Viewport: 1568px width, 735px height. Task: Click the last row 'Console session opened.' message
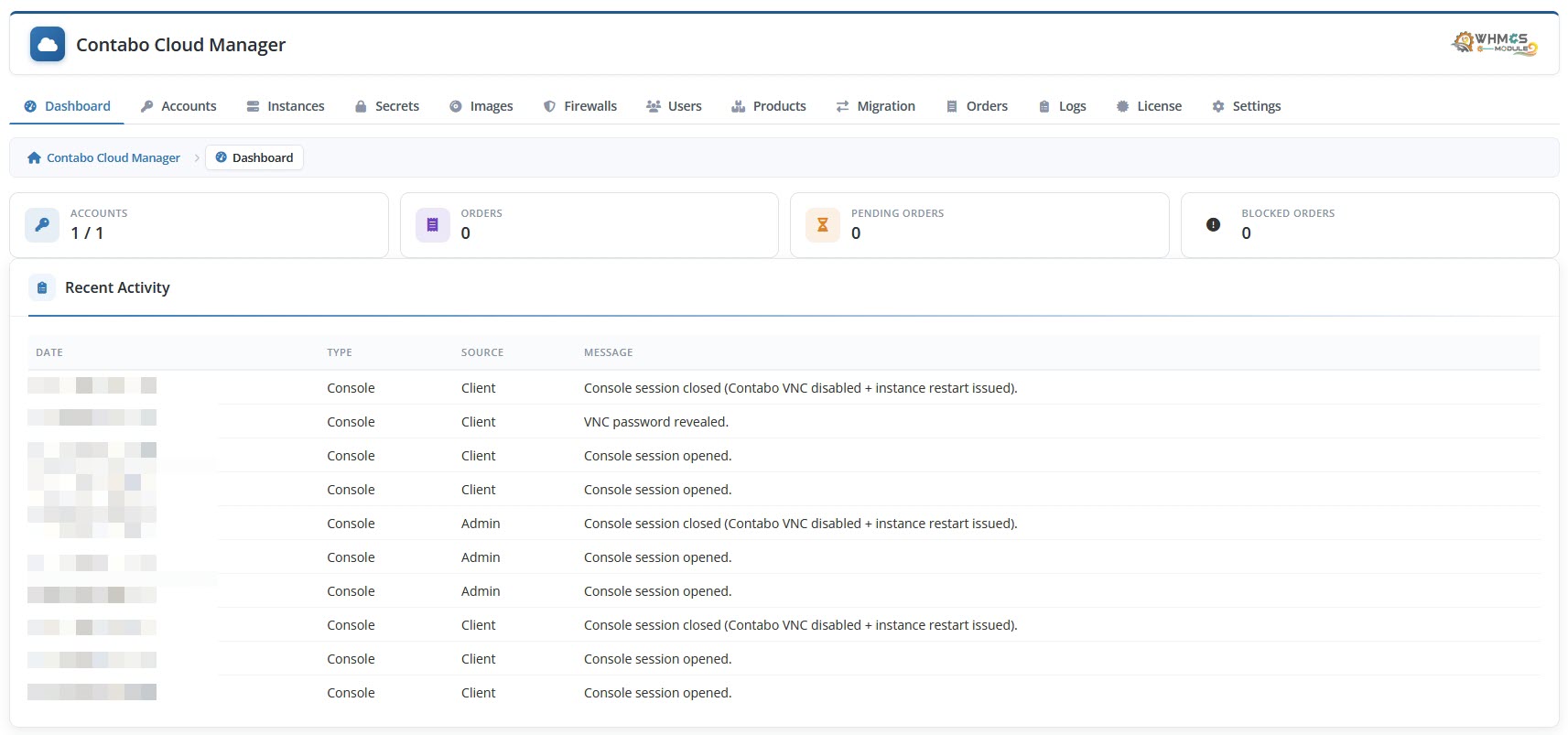(x=658, y=693)
